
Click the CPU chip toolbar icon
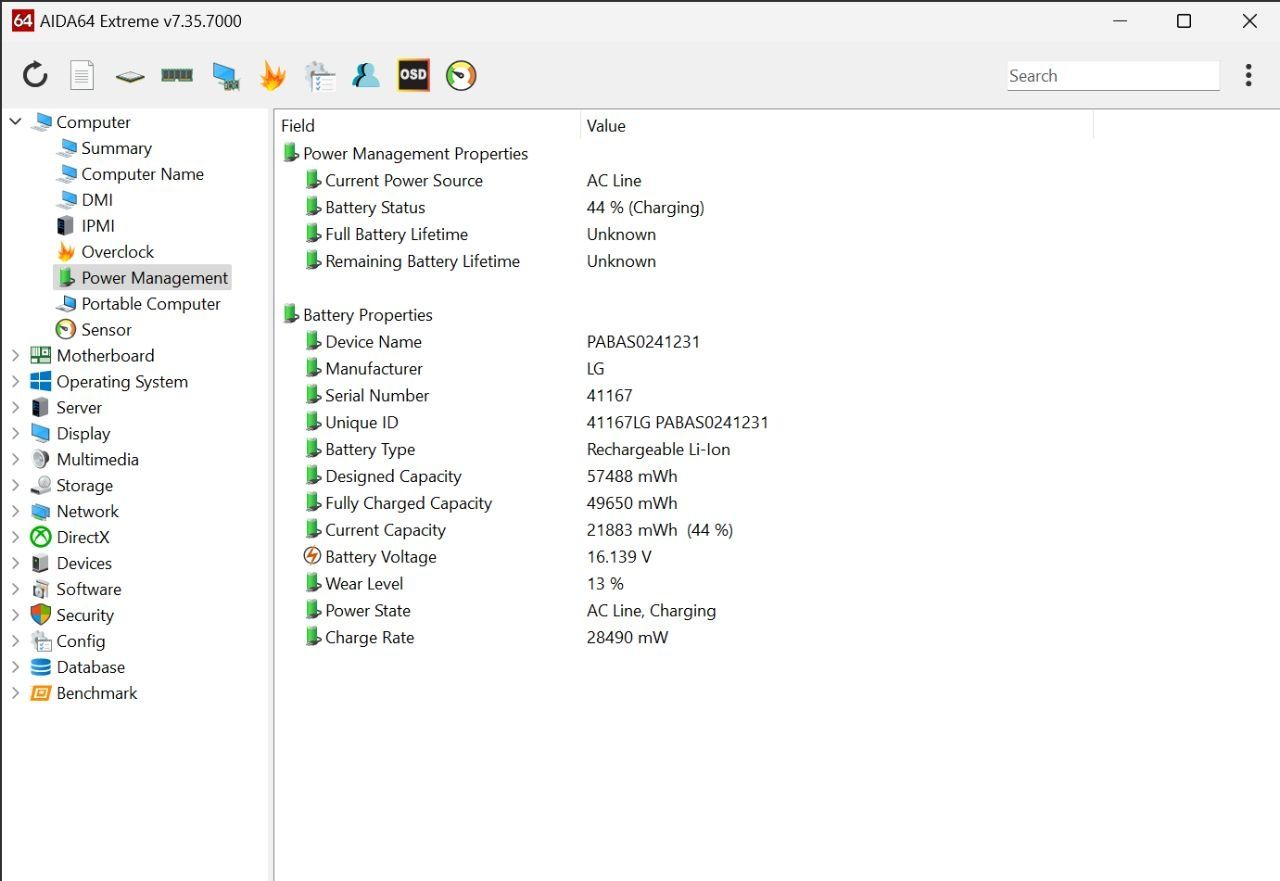click(x=129, y=76)
